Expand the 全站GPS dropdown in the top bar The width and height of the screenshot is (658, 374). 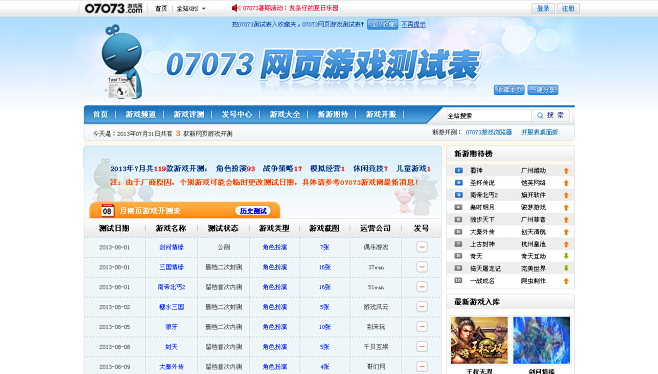[x=191, y=8]
